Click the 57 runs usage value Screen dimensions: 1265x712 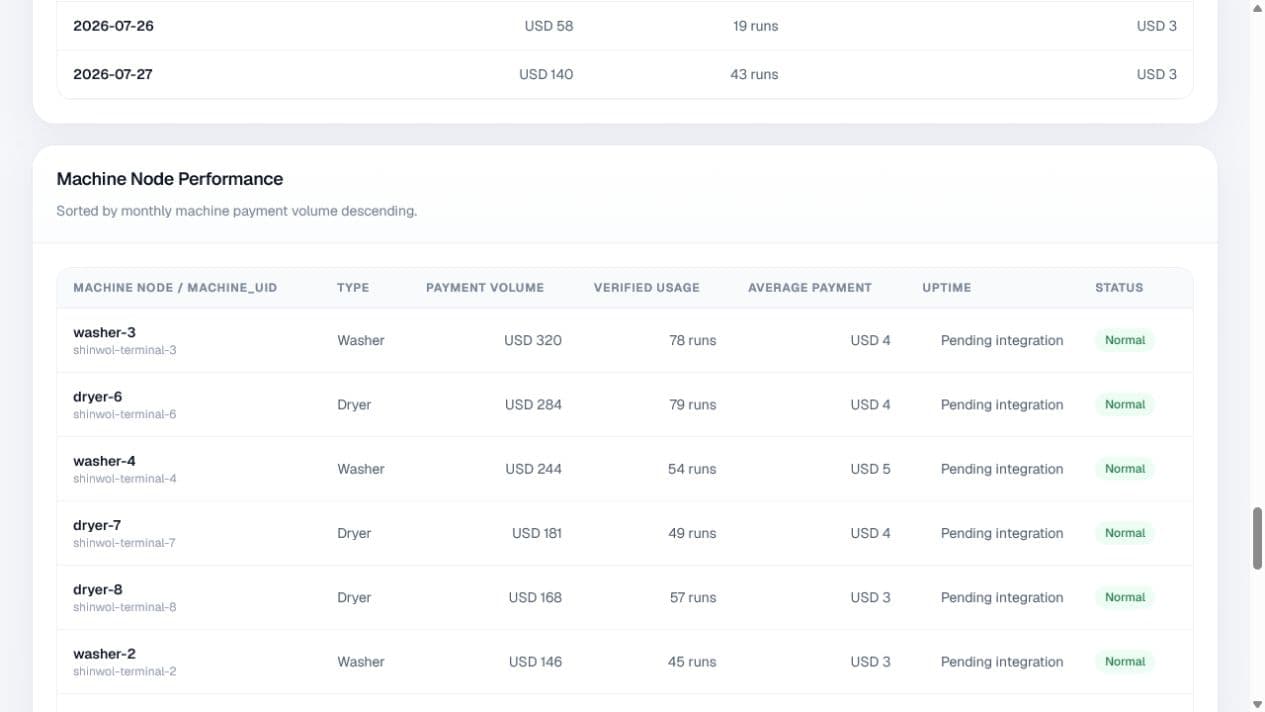click(x=693, y=597)
